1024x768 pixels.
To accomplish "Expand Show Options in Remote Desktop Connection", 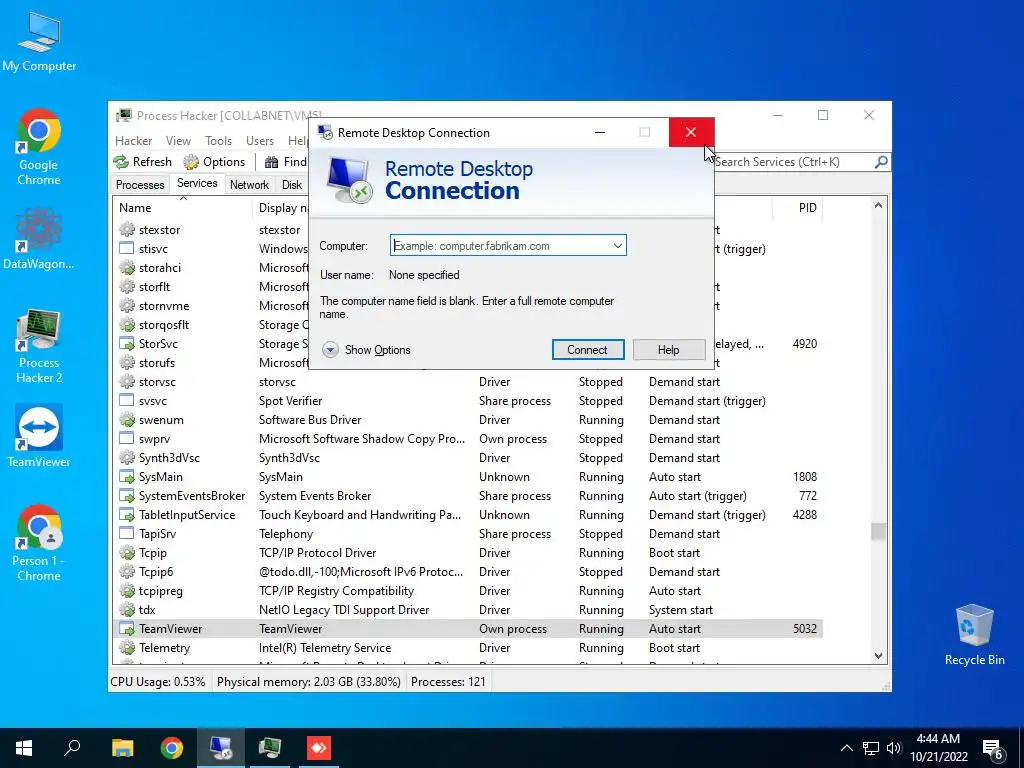I will 366,350.
